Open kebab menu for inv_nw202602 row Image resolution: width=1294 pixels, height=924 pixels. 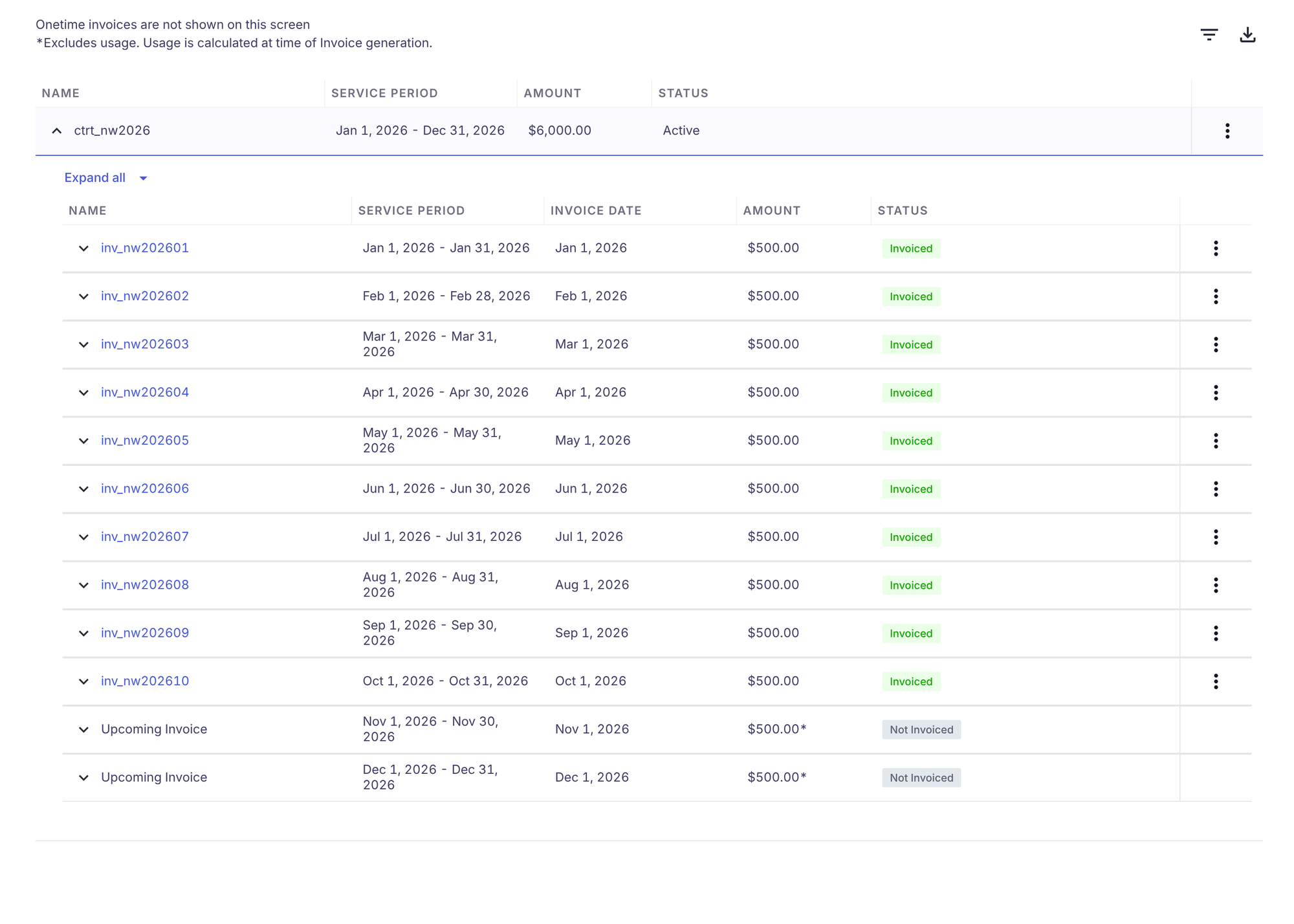pos(1216,296)
